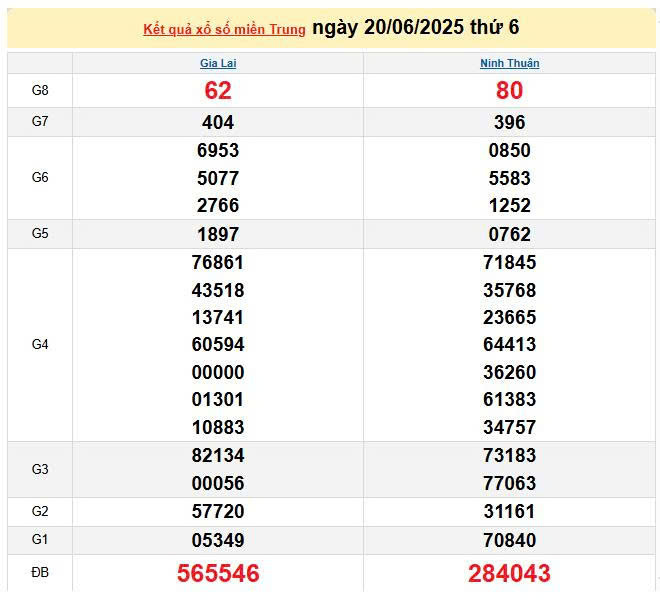Open the Kết quả xổ số miền Trung link

[224, 29]
